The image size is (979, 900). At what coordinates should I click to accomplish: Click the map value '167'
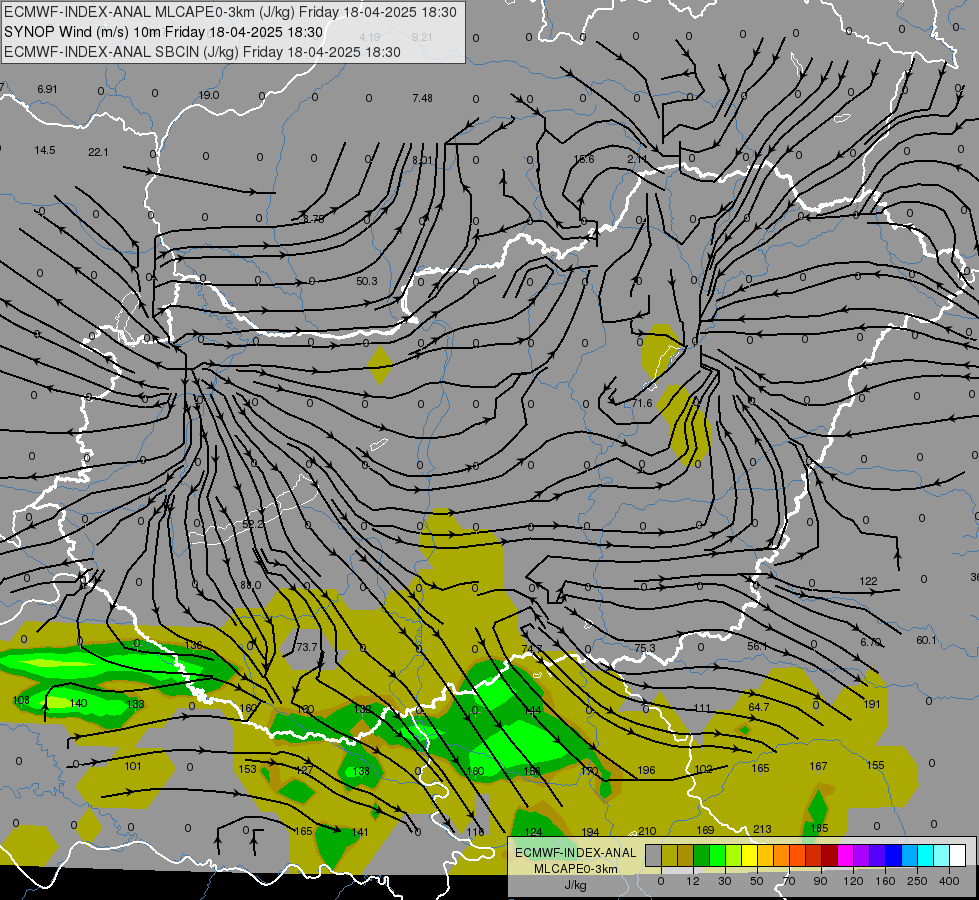click(818, 766)
